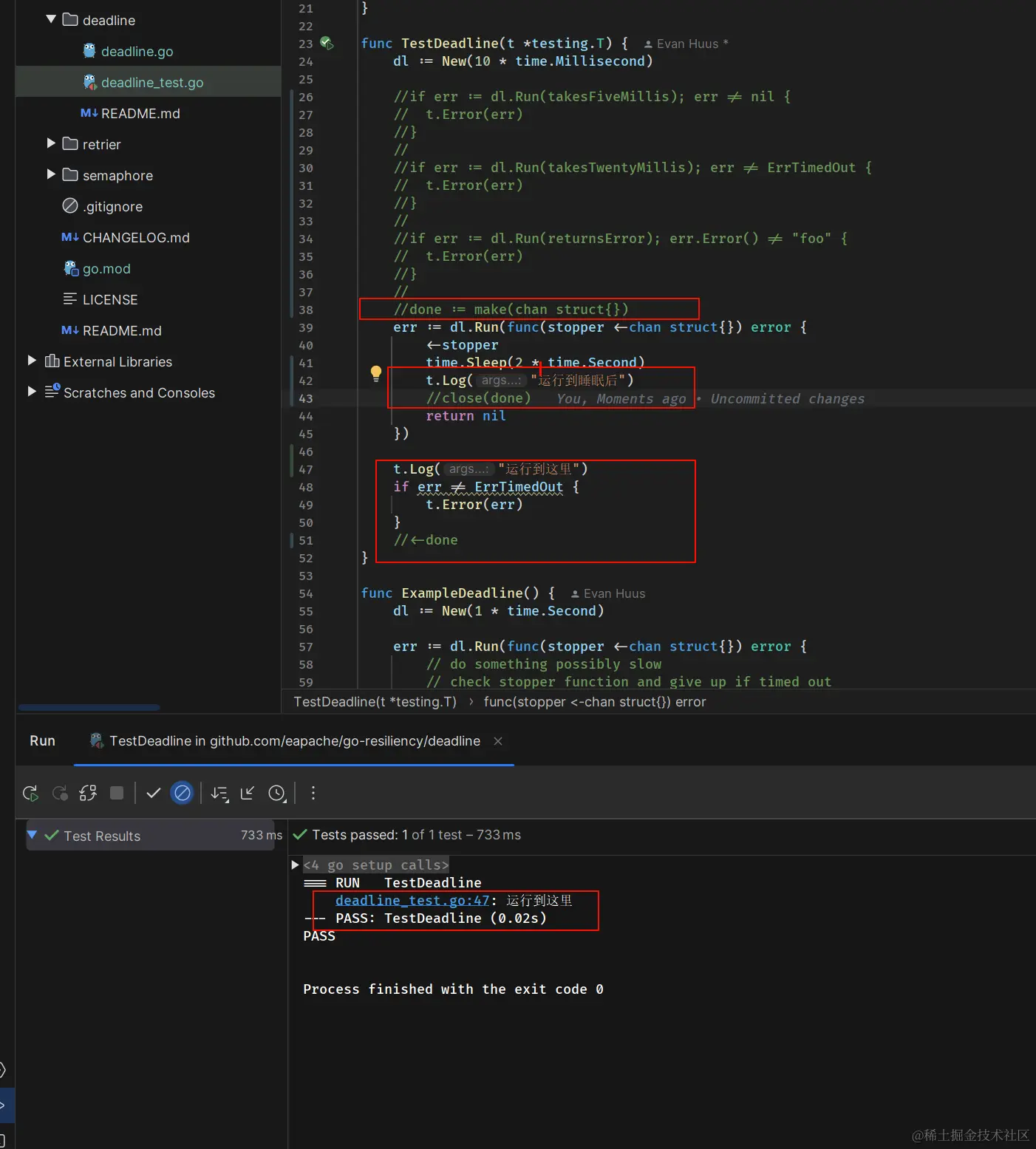Click the 'return nil' statement on line 44
The image size is (1036, 1149).
(x=466, y=416)
